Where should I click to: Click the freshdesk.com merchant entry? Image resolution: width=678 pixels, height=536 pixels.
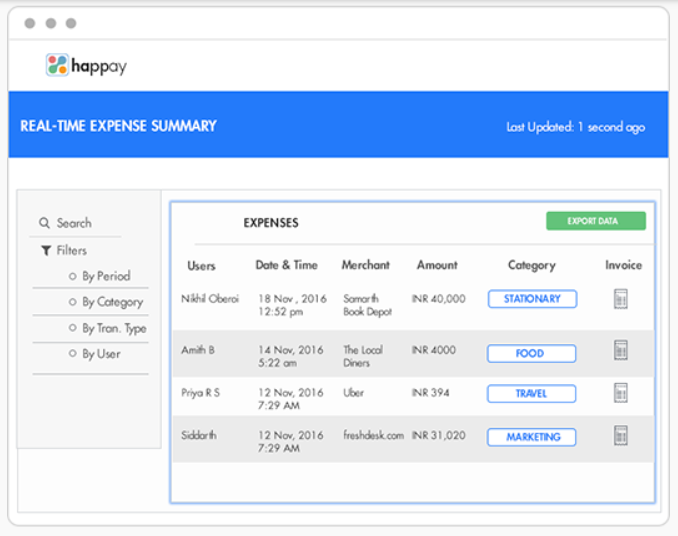coord(372,435)
